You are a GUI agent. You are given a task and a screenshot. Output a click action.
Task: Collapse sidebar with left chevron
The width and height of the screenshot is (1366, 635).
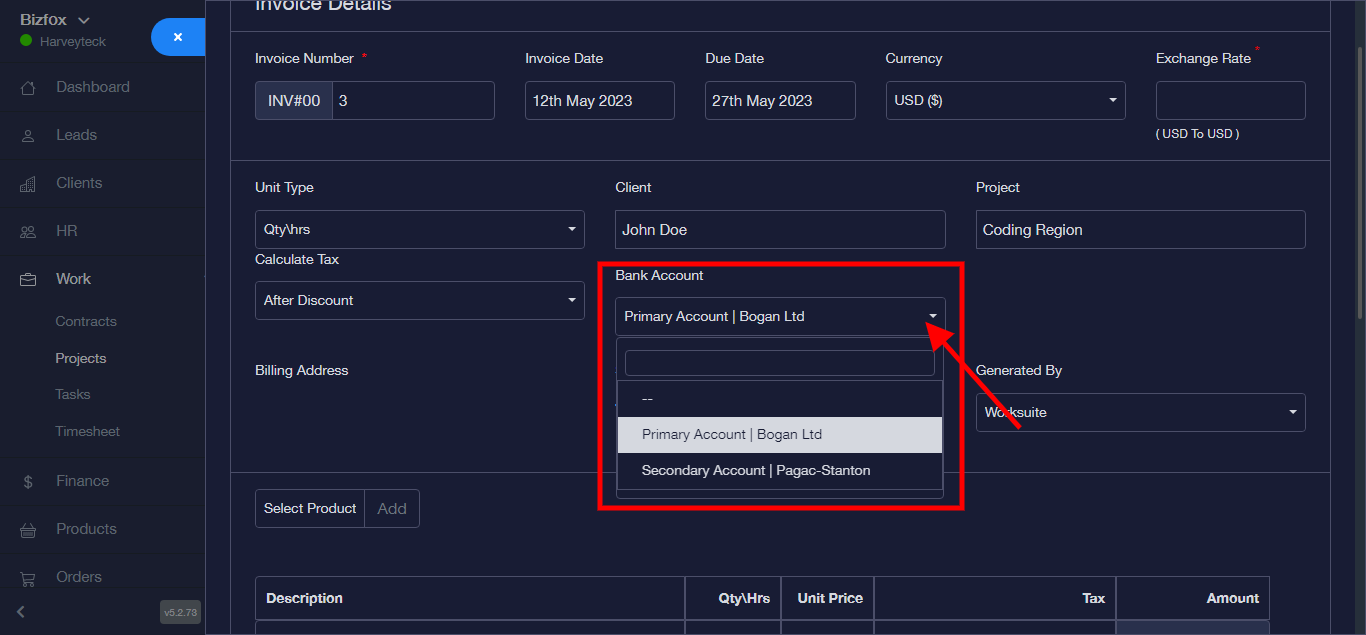tap(21, 611)
